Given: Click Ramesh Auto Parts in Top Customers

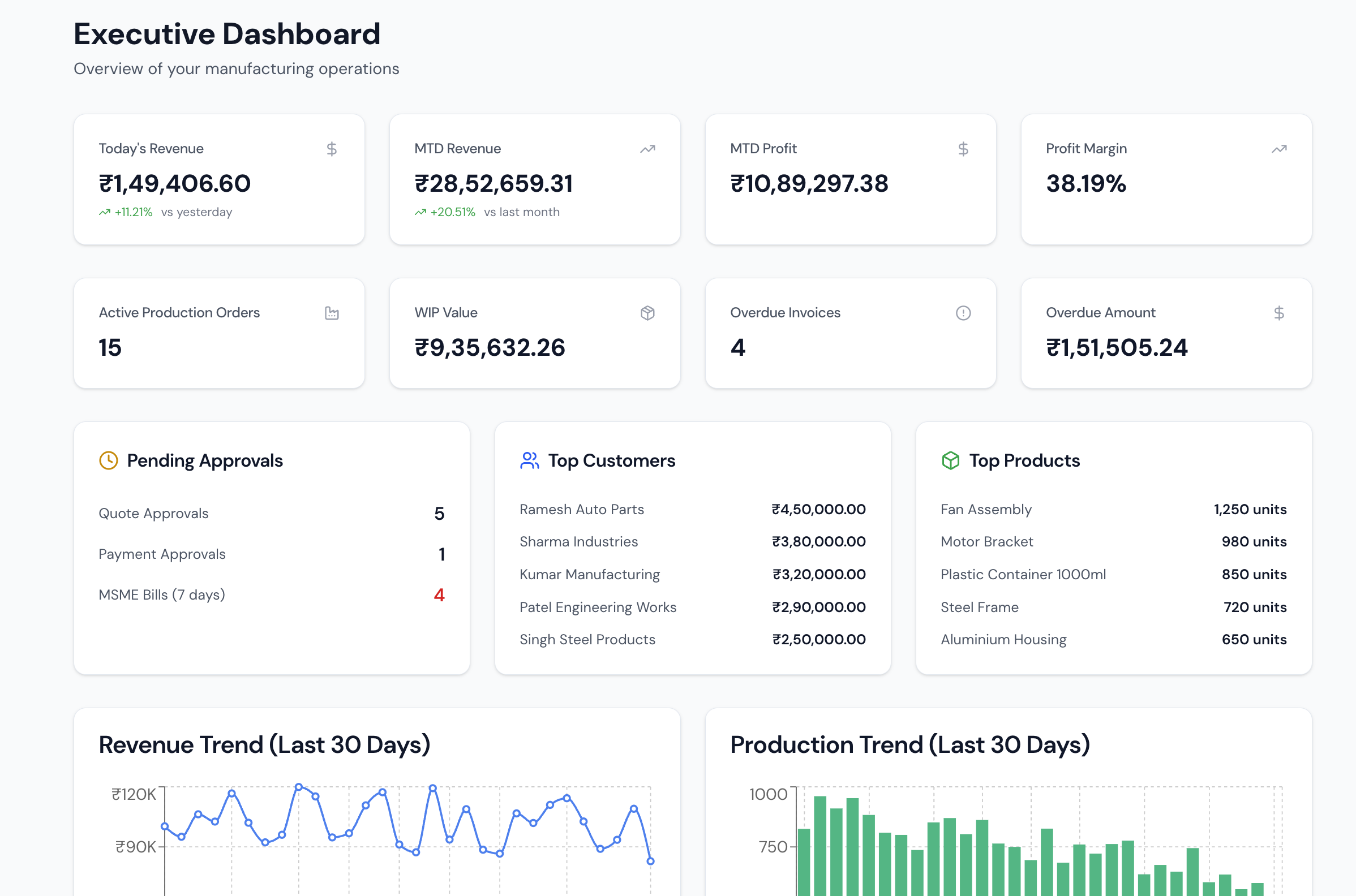Looking at the screenshot, I should click(582, 509).
